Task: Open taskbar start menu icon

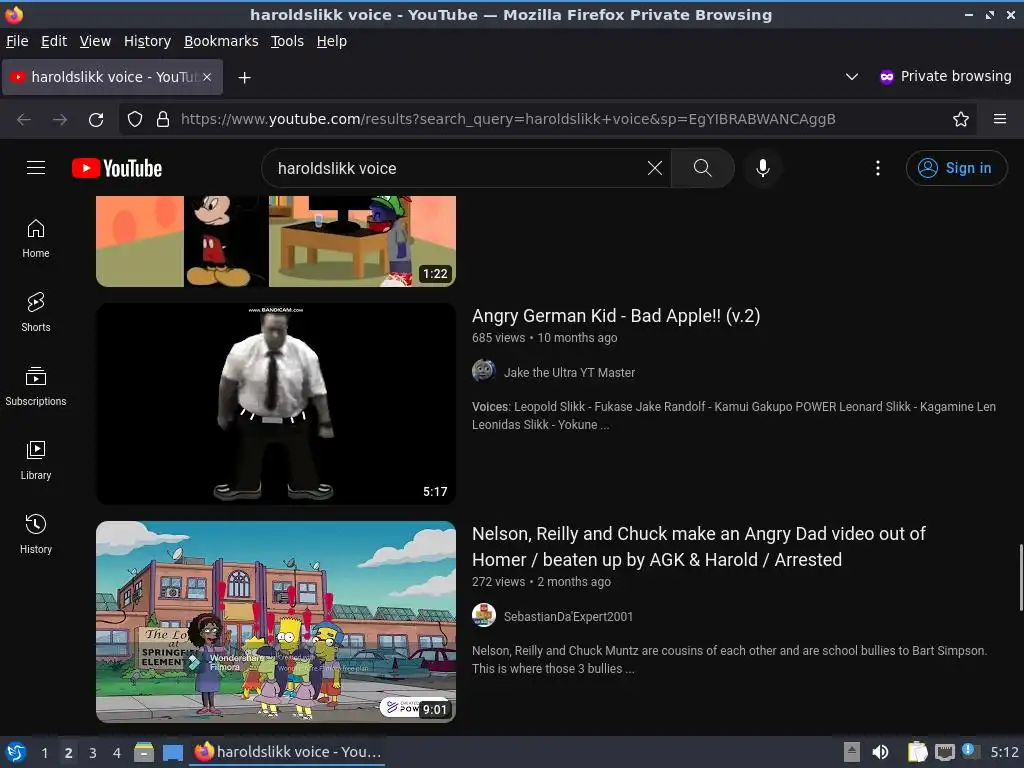Action: coord(16,752)
